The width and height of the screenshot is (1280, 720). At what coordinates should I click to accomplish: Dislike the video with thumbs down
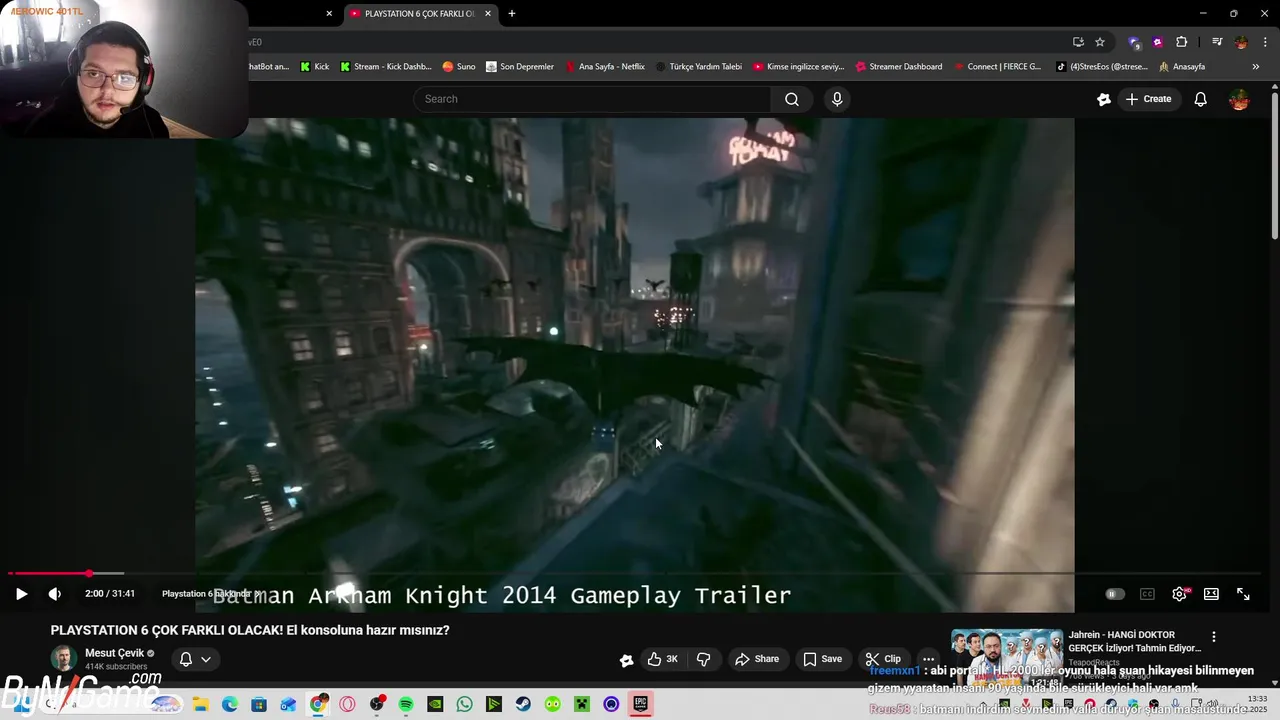[x=704, y=659]
